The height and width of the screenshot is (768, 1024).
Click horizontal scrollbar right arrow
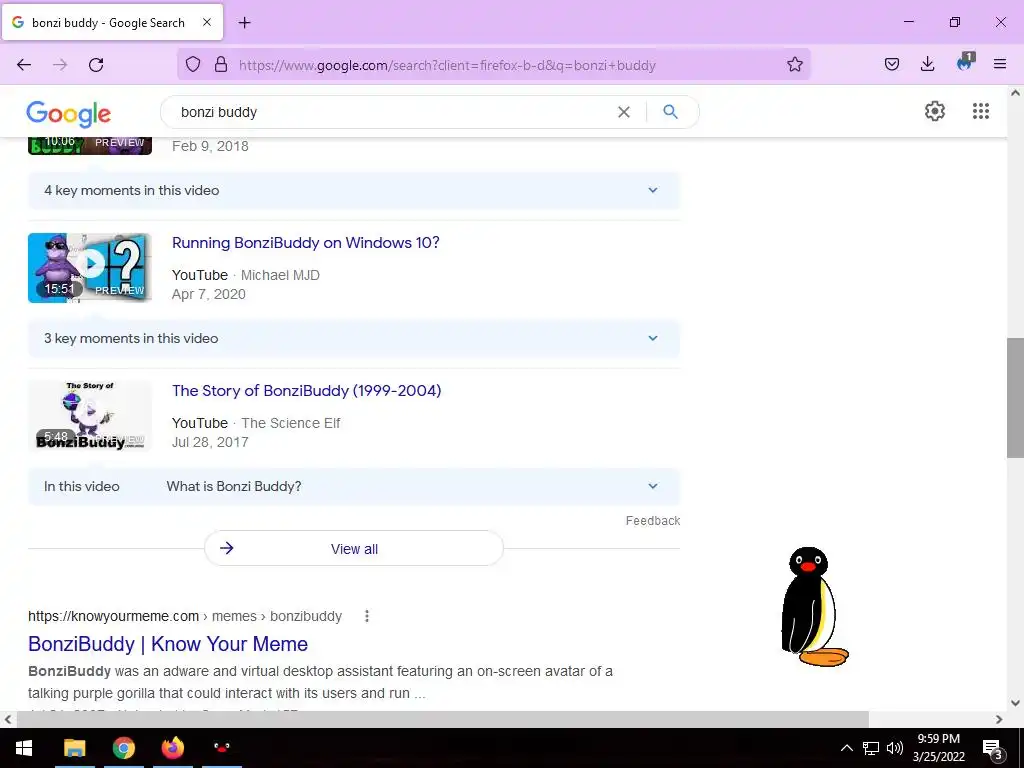[x=999, y=719]
